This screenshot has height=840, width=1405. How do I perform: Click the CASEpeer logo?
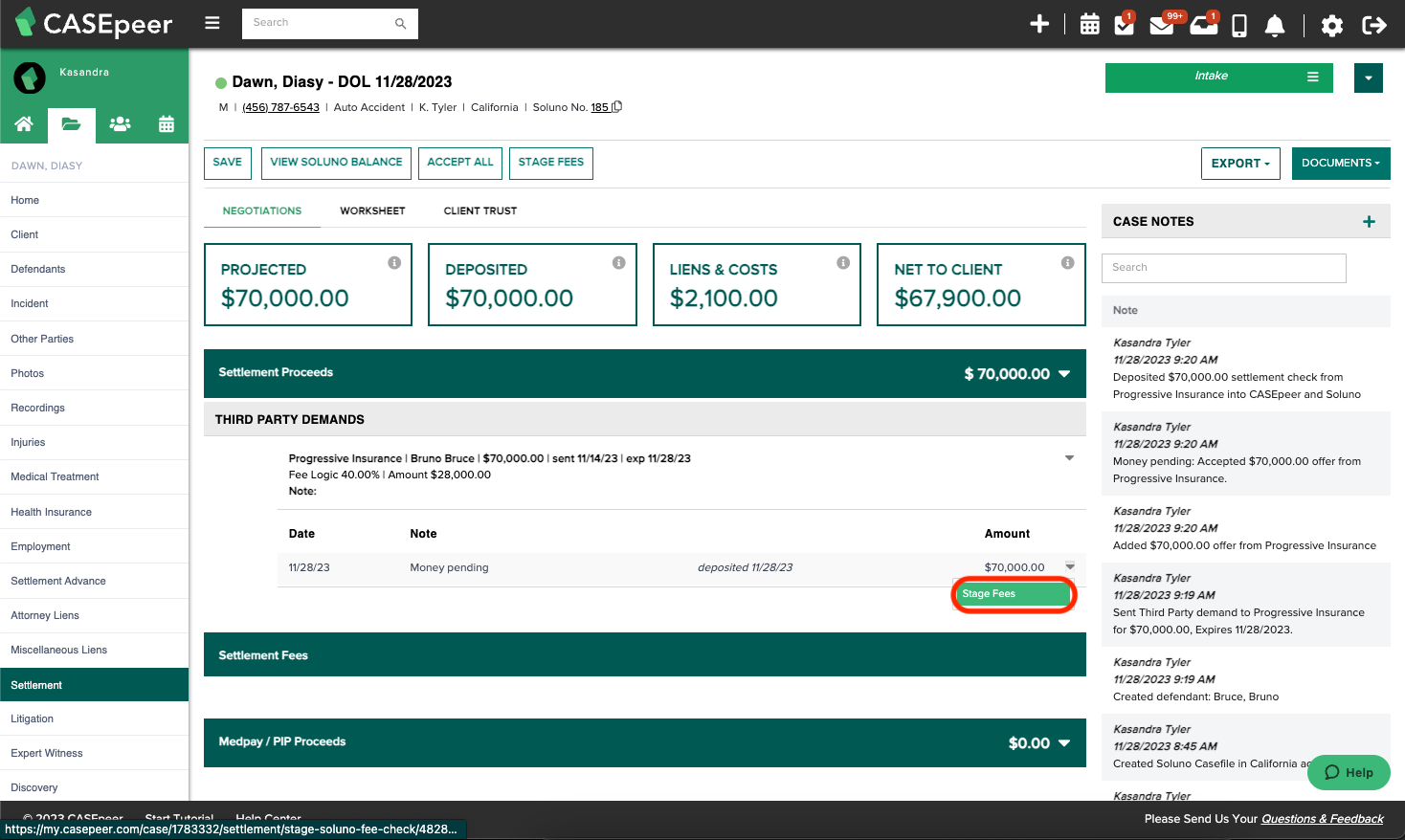(x=94, y=24)
